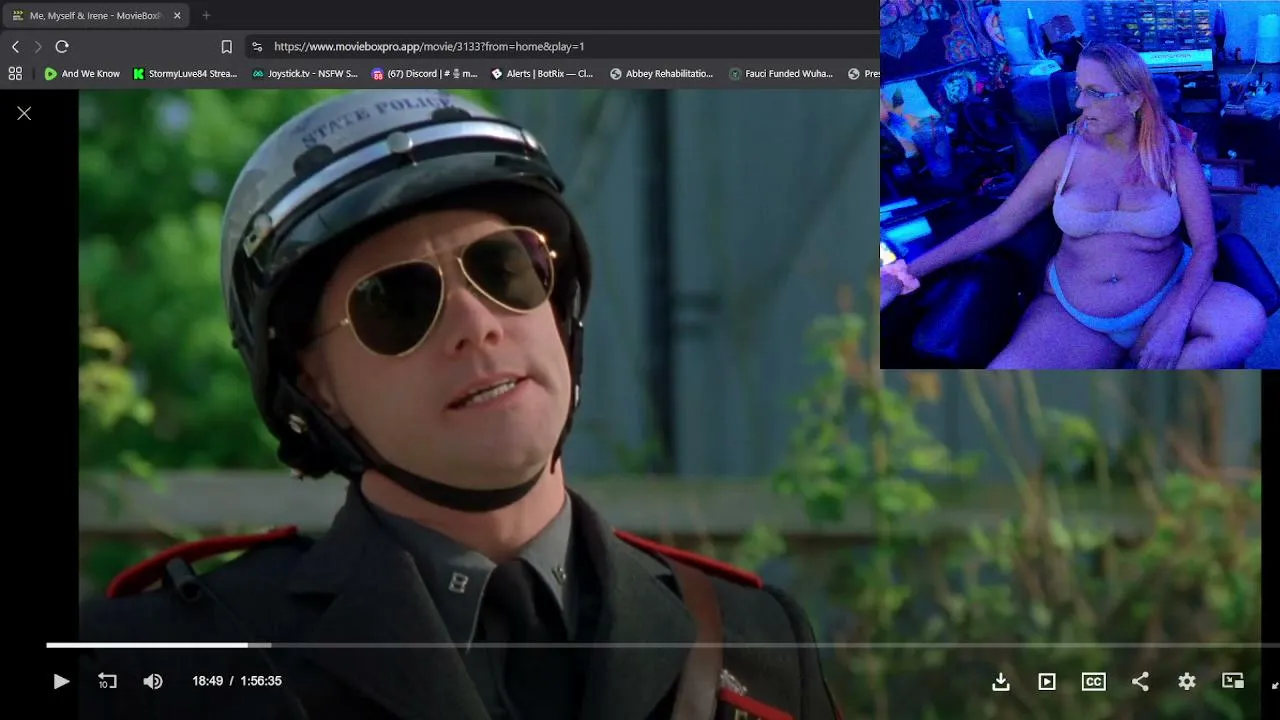Open a new browser tab
Screen dimensions: 1280x720
[206, 16]
